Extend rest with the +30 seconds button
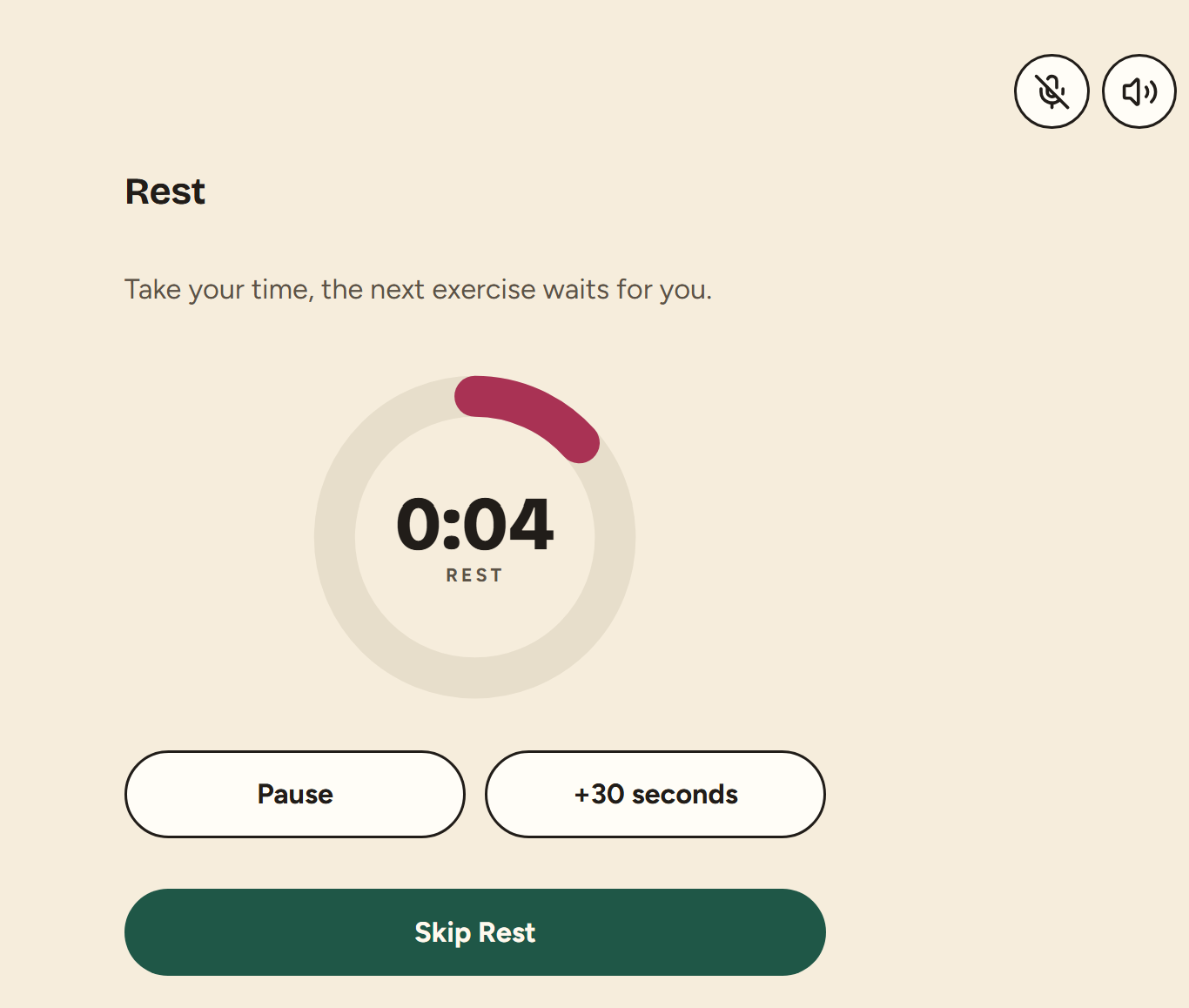 point(655,794)
